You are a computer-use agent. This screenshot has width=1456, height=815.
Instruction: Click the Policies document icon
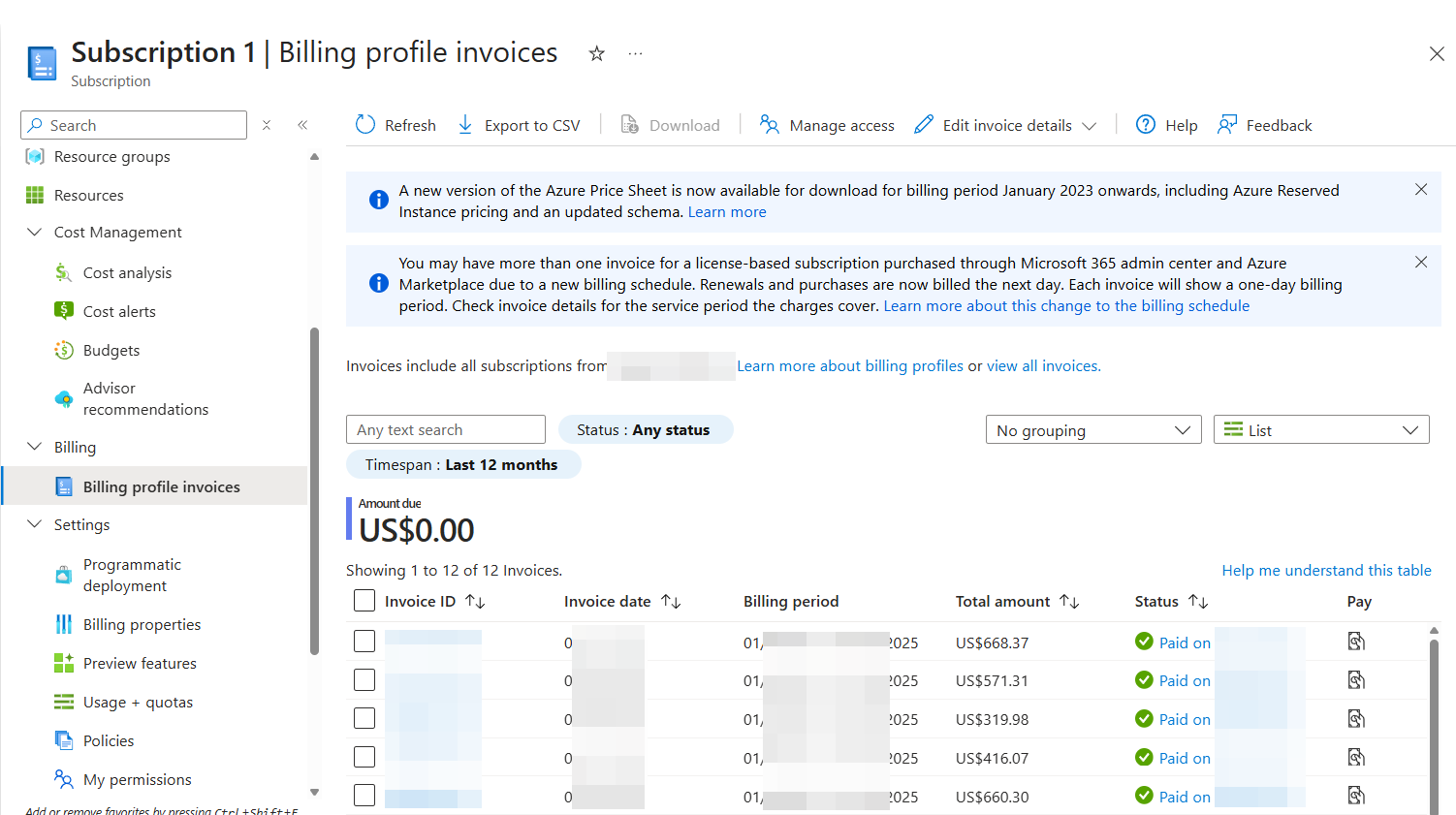point(64,740)
